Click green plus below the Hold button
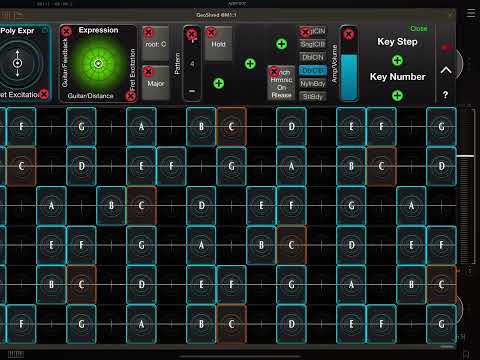This screenshot has width=480, height=360. tap(219, 83)
